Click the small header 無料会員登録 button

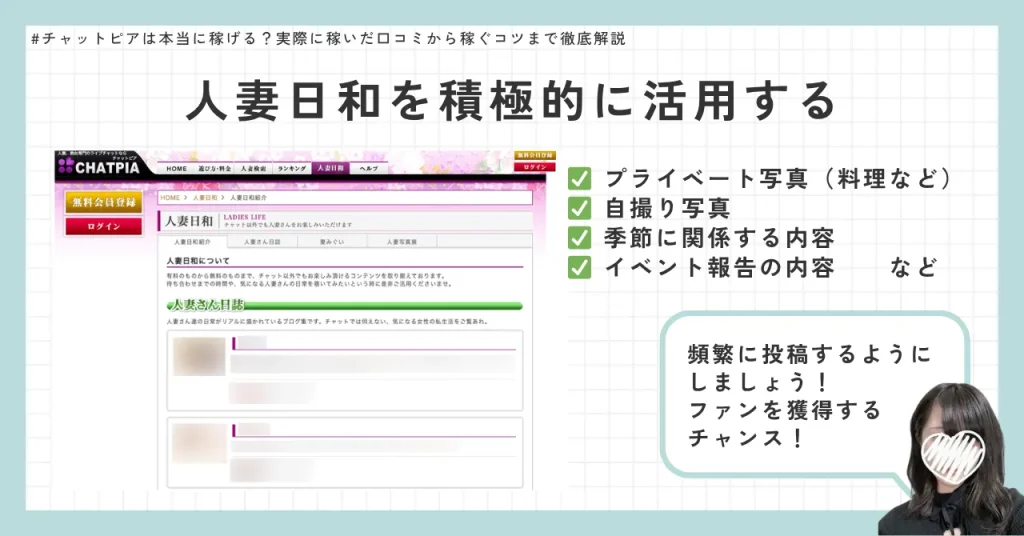pos(535,155)
